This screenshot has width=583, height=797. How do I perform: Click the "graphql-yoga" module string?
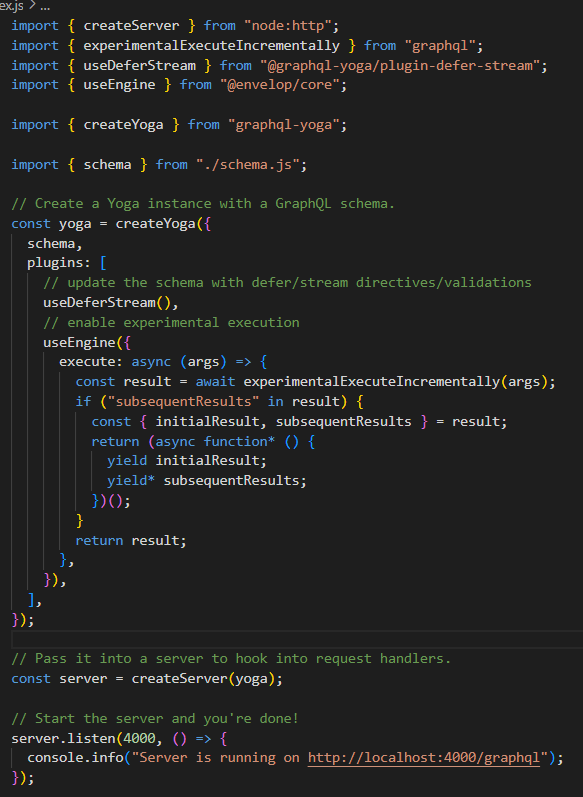point(284,125)
